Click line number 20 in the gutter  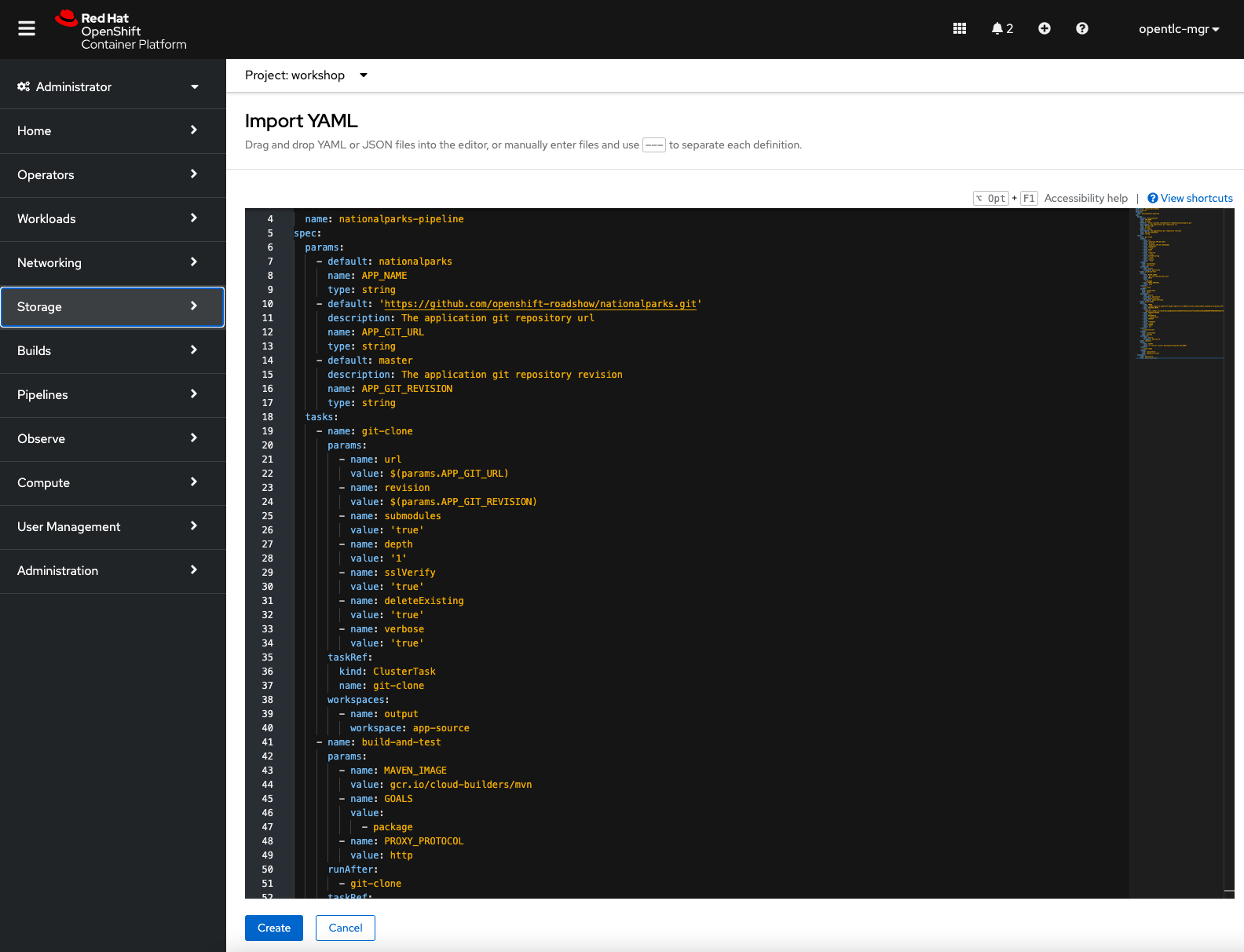(x=268, y=445)
